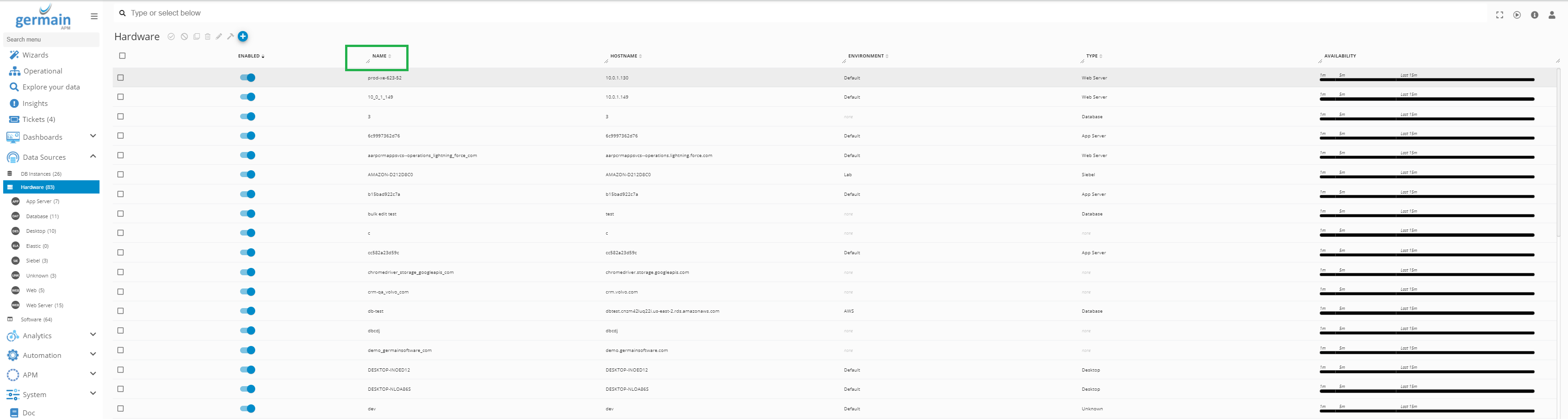Click the blue add hardware plus button
Viewport: 1568px width, 419px height.
(x=243, y=37)
